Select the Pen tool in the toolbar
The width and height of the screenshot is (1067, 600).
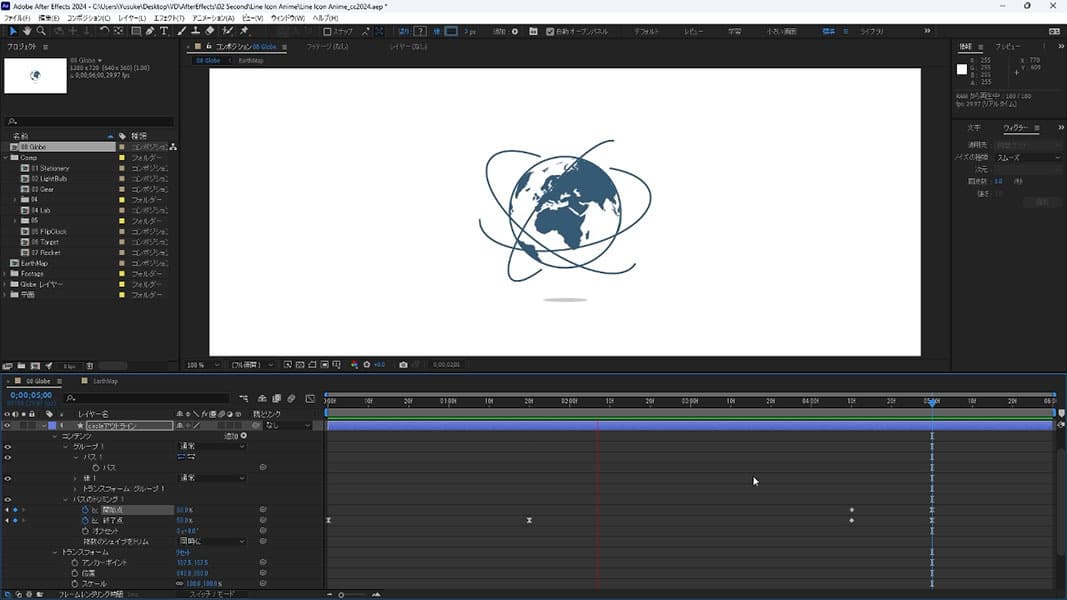click(x=150, y=31)
